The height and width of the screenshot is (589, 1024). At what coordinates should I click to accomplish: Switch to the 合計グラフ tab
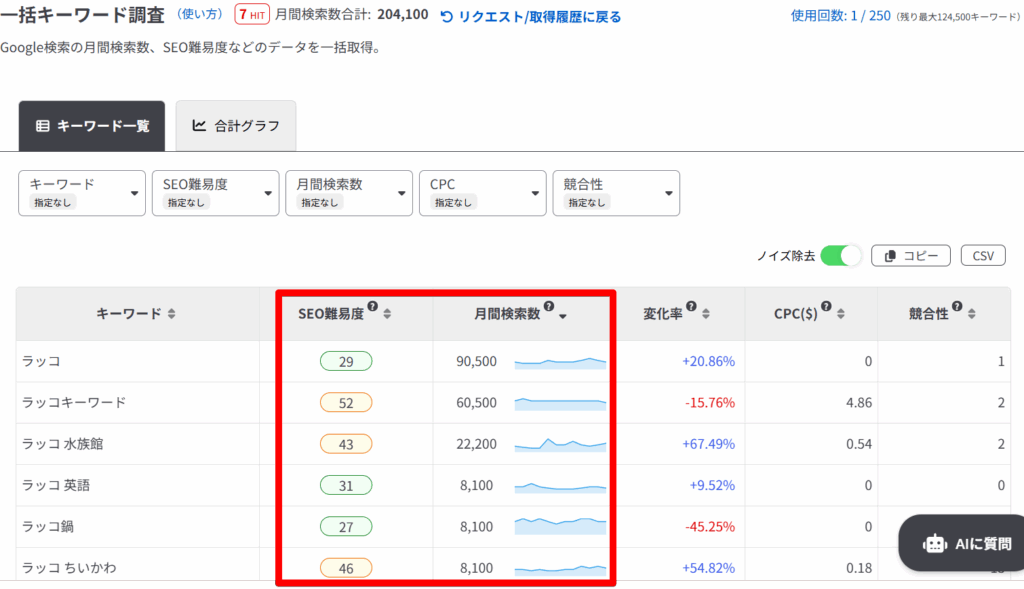(x=236, y=126)
